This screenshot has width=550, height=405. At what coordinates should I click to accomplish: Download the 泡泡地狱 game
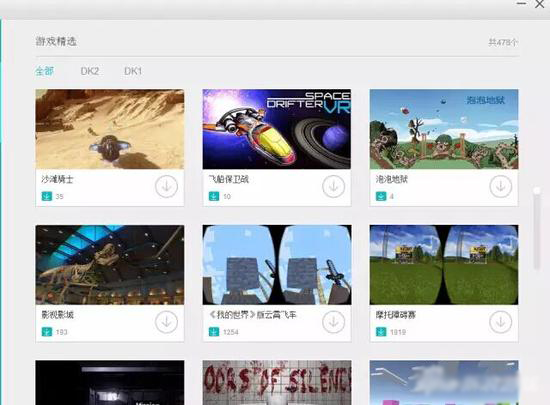click(501, 186)
